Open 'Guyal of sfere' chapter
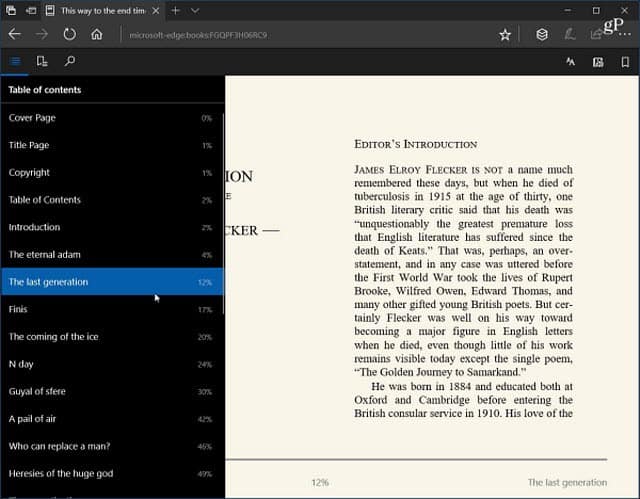Viewport: 640px width, 499px height. [111, 391]
